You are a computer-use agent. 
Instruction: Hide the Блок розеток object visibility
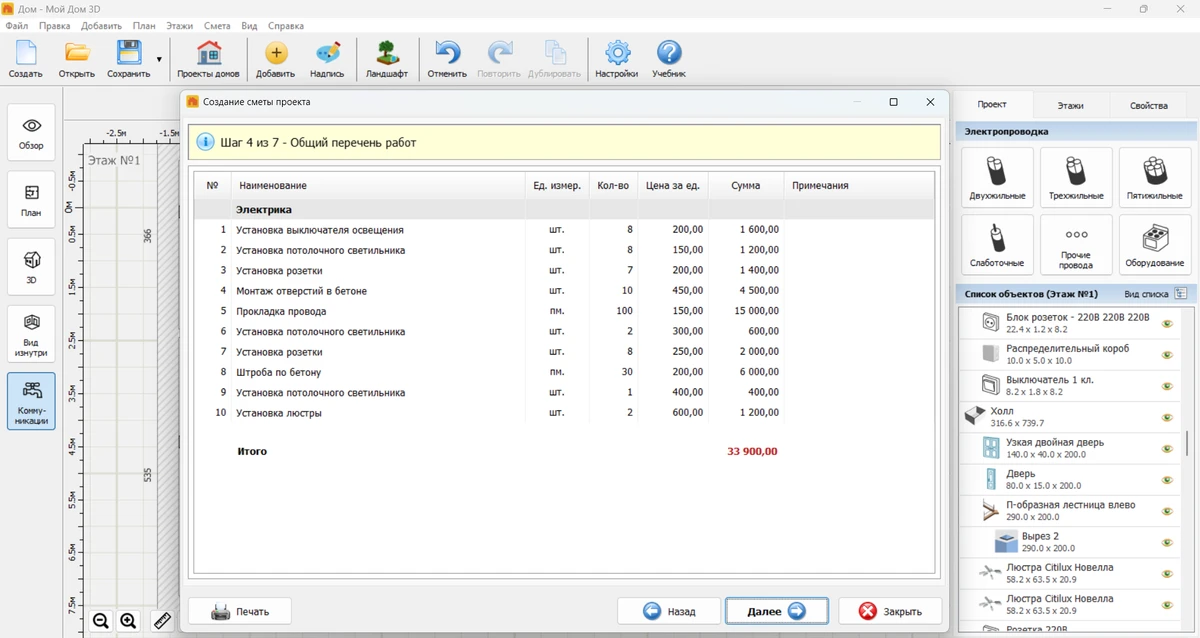tap(1166, 323)
